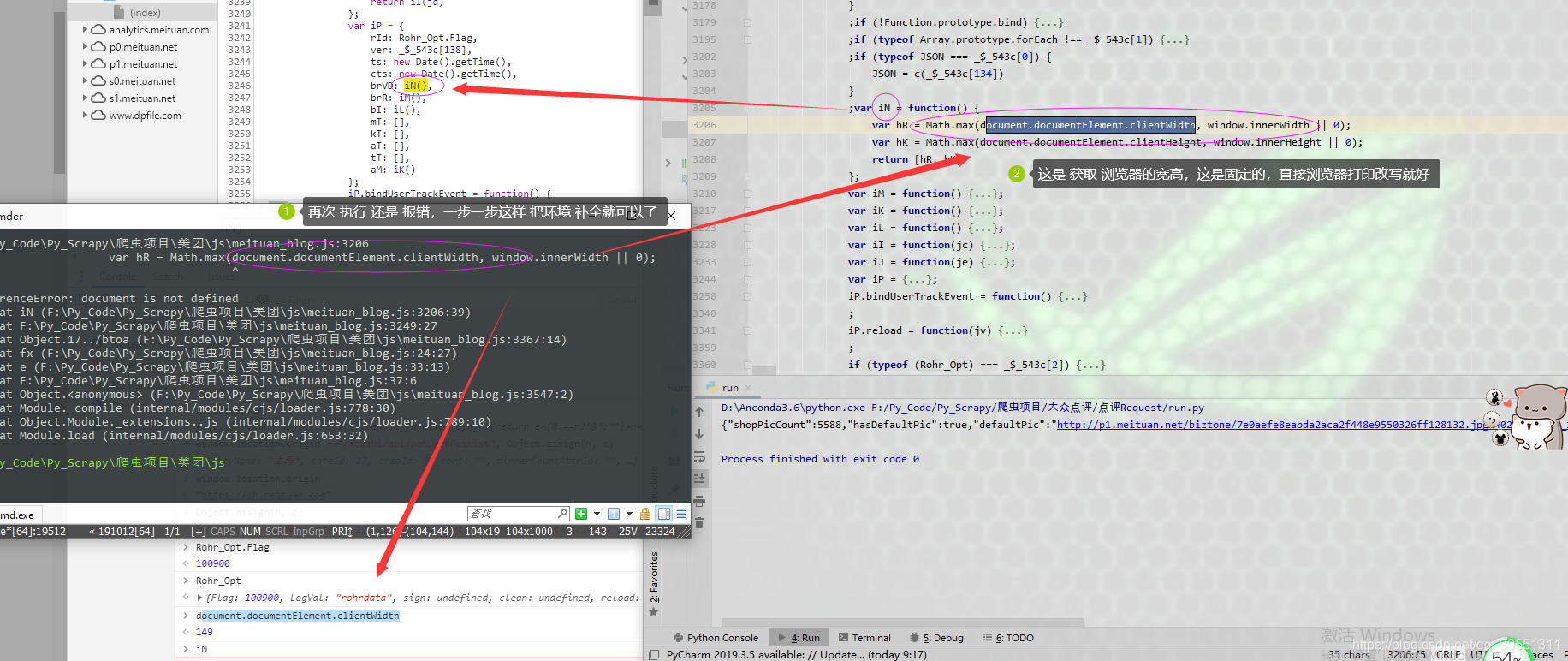Screen dimensions: 1568x661
Task: Toggle the fold marker at line 3244
Action: click(x=747, y=279)
